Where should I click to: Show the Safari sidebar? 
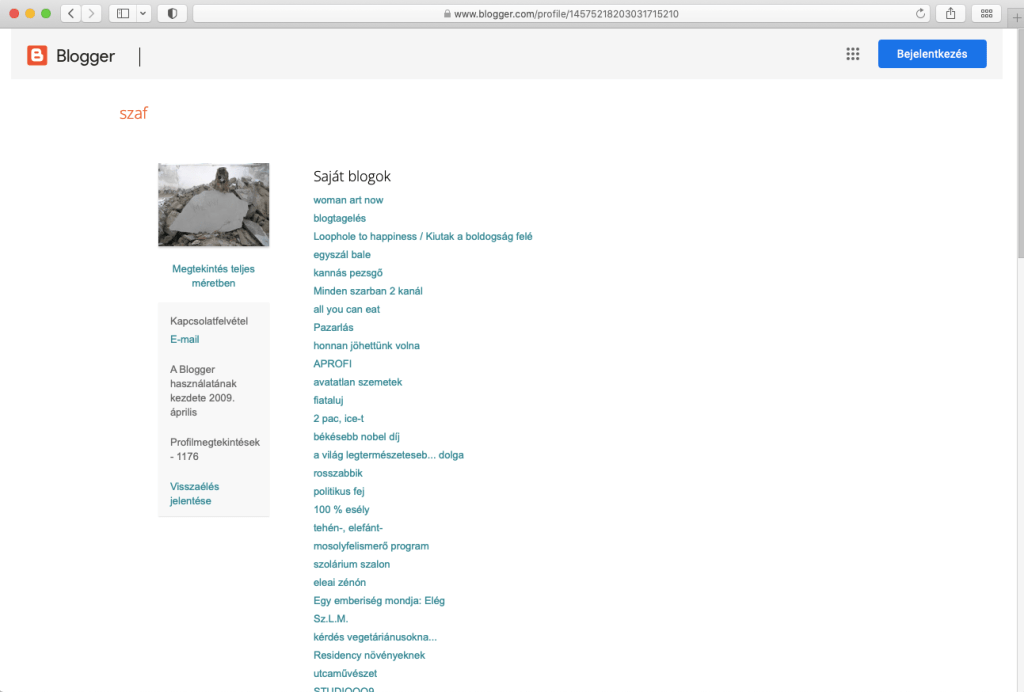[123, 13]
